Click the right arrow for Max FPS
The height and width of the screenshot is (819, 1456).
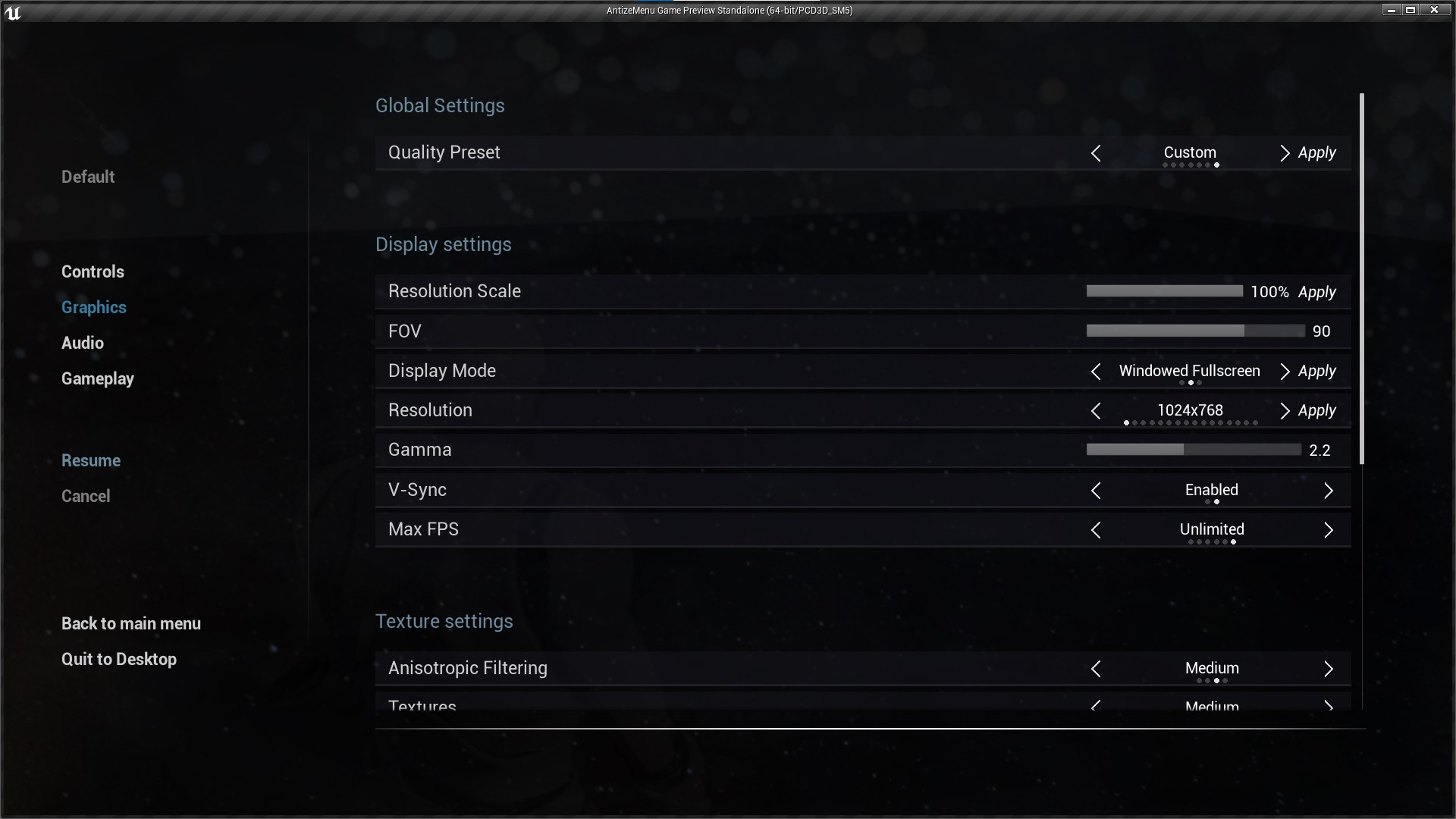coord(1328,530)
